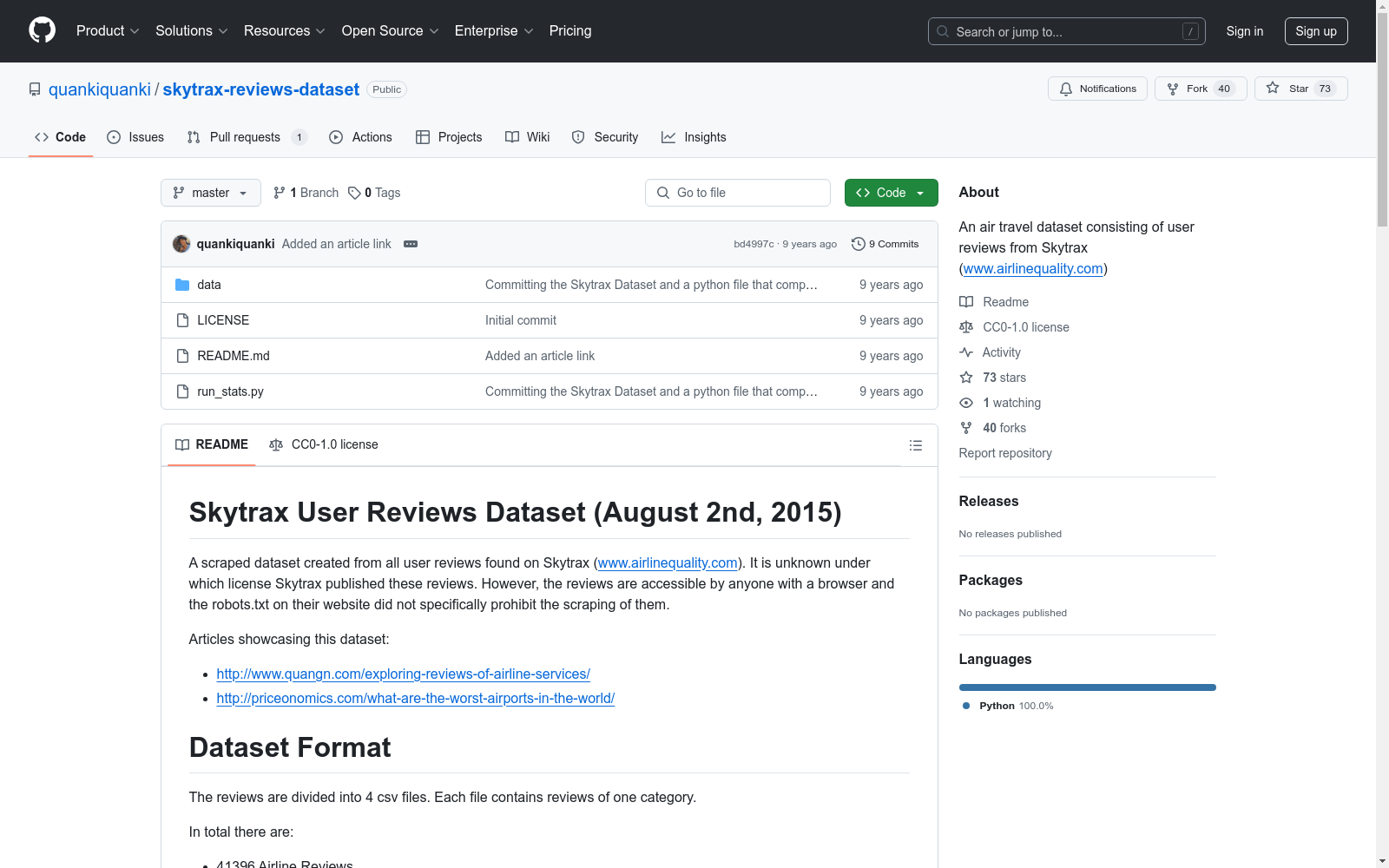Click the commits history clock icon
The height and width of the screenshot is (868, 1389).
(858, 244)
